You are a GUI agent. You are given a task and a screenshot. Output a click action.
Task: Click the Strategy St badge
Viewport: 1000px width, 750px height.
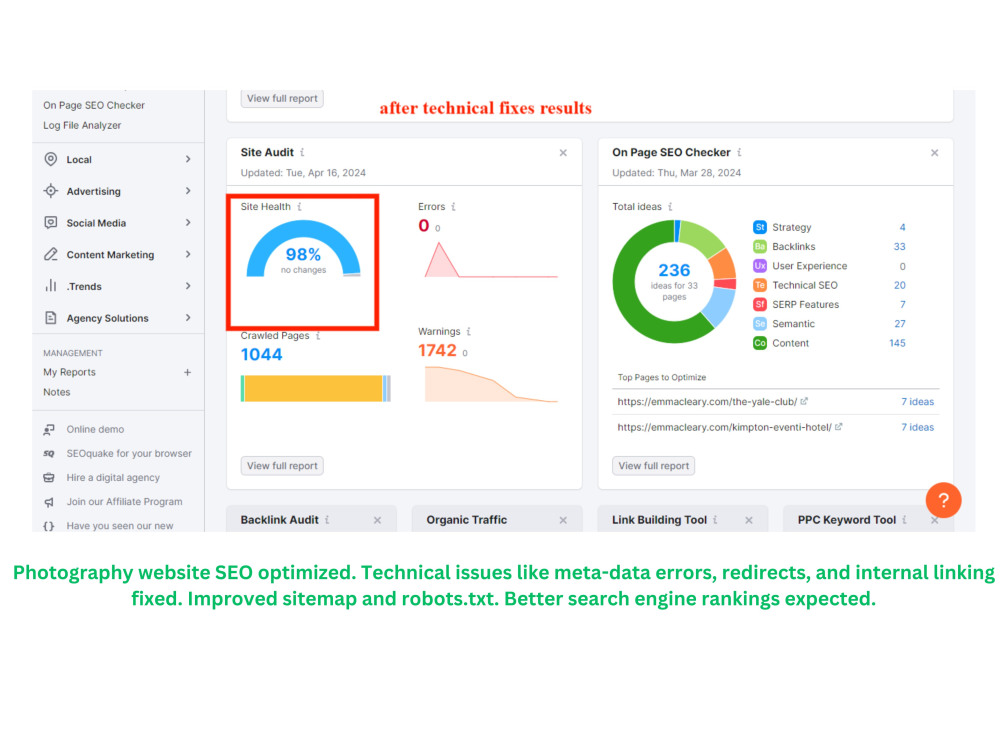(760, 227)
